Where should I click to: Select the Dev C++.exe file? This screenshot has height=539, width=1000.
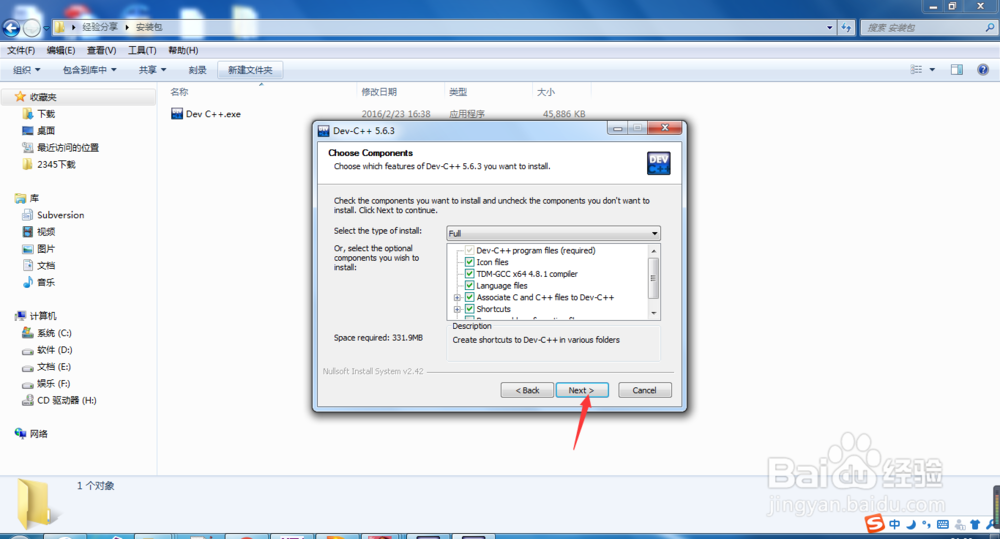[213, 114]
